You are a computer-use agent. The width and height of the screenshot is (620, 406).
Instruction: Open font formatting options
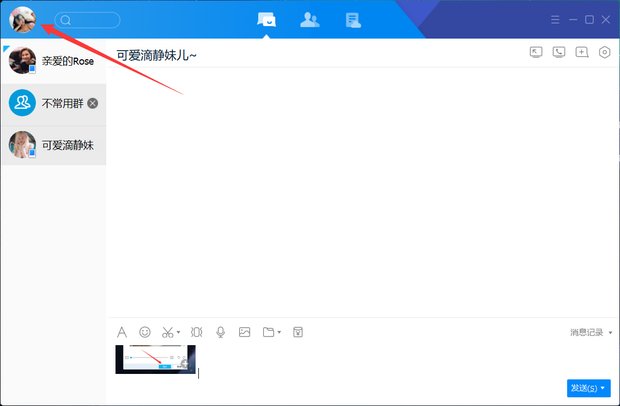pyautogui.click(x=122, y=332)
